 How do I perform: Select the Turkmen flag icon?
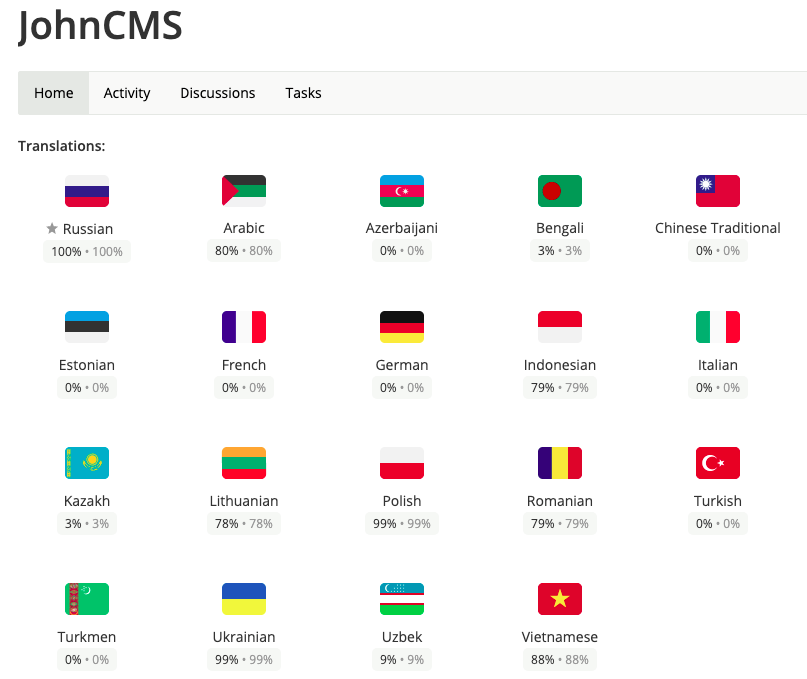pos(87,599)
